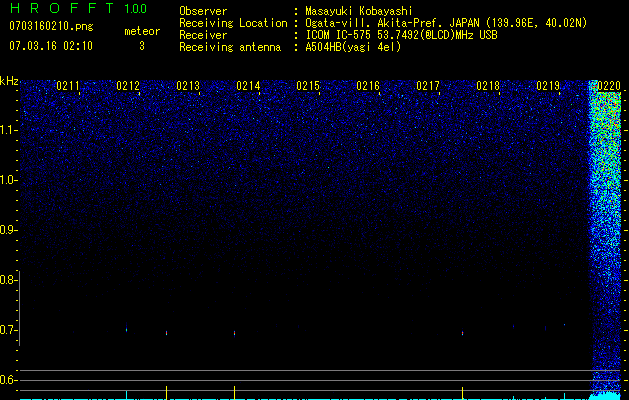Click the 0211 time axis label

[x=68, y=86]
